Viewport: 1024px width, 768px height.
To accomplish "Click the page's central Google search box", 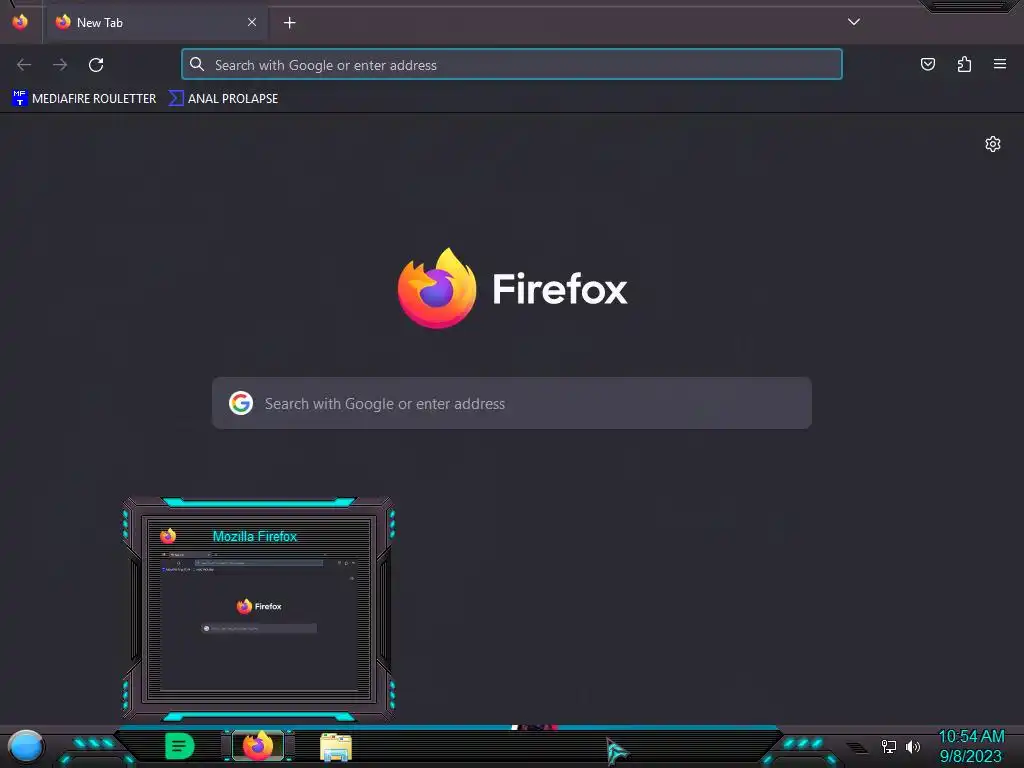I will coord(512,404).
